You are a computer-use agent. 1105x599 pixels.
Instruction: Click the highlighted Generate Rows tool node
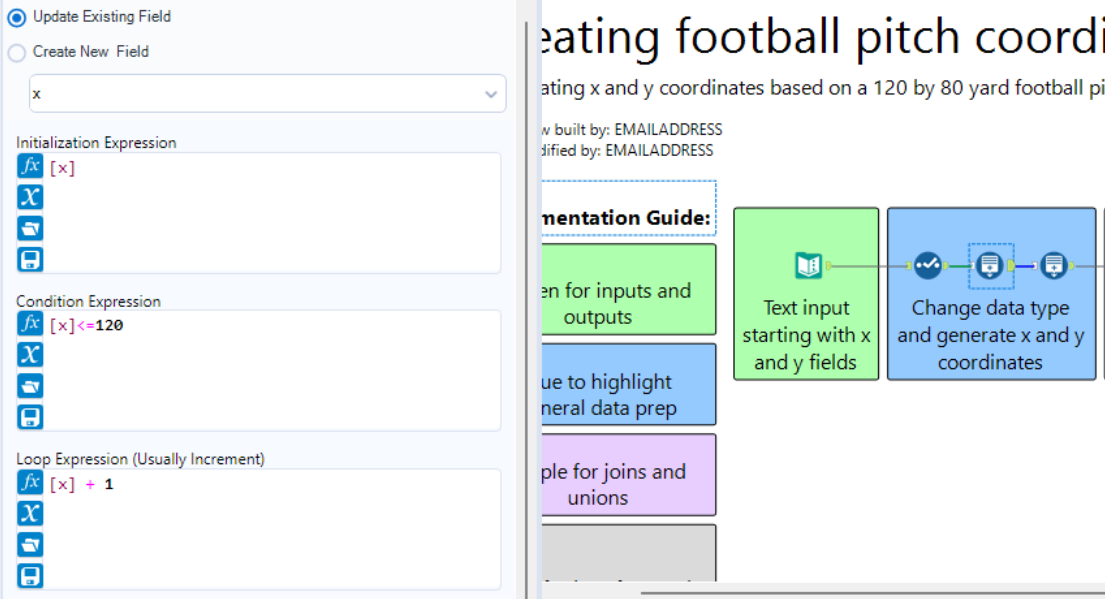tap(990, 265)
